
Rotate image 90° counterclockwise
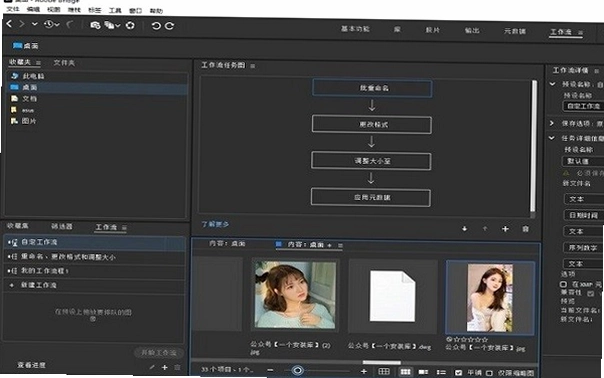(x=156, y=26)
